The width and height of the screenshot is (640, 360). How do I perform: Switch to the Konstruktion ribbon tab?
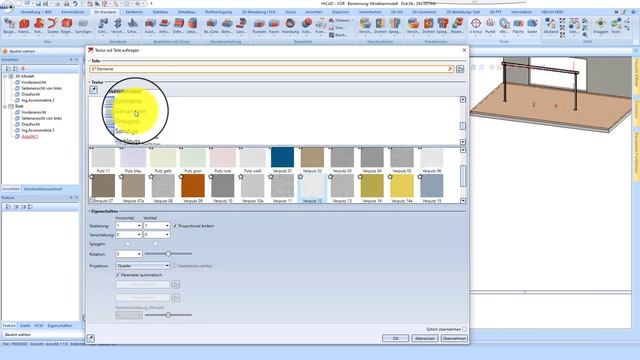(x=73, y=12)
